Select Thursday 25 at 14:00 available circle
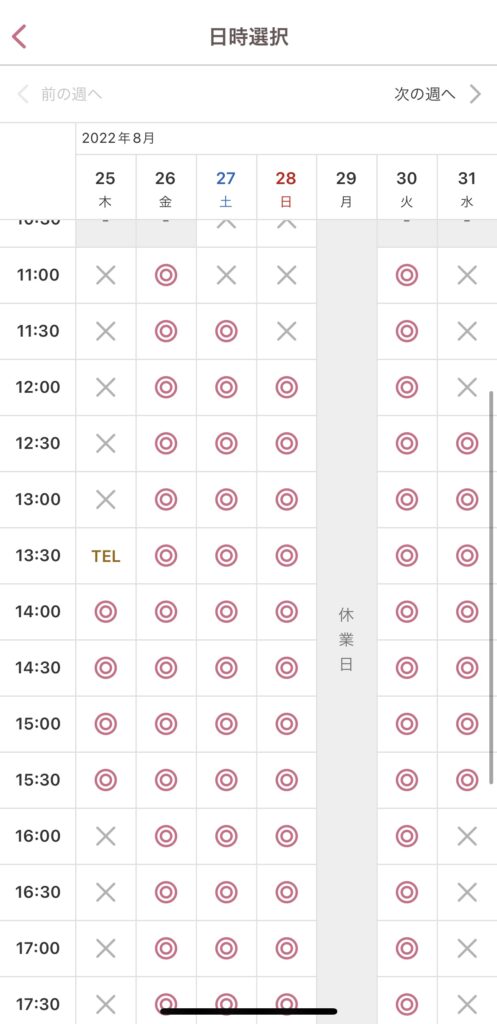This screenshot has width=497, height=1024. point(106,613)
